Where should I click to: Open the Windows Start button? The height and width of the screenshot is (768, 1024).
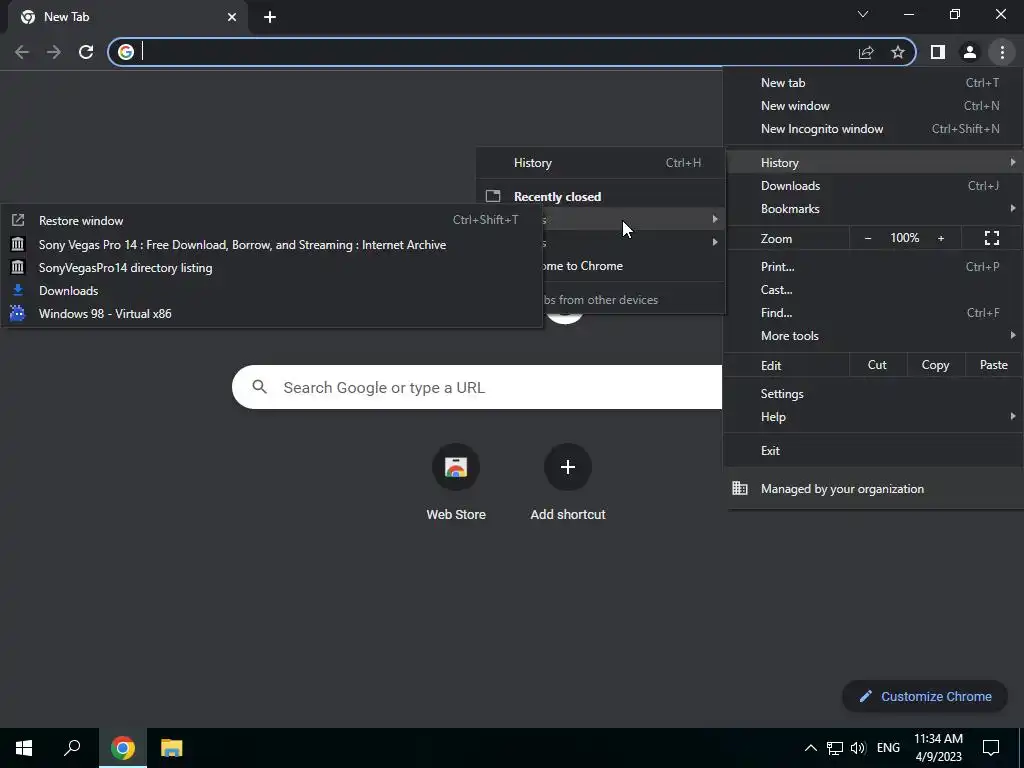(24, 748)
